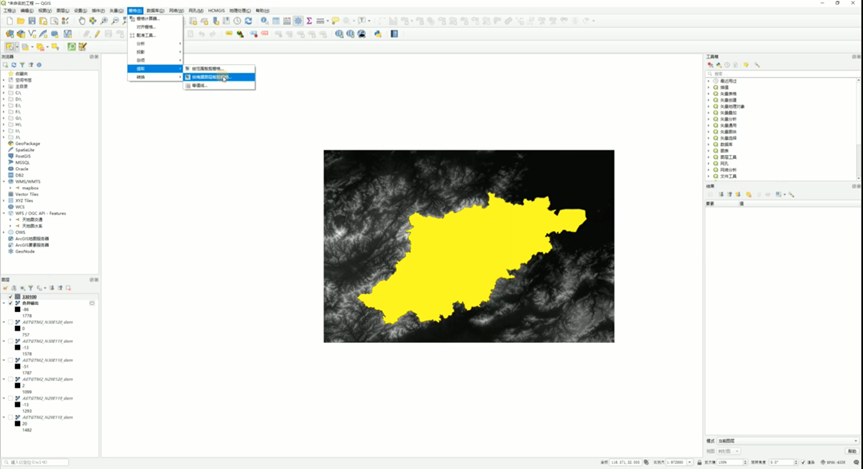Click the Refresh map icon
863x469 pixels.
point(248,21)
